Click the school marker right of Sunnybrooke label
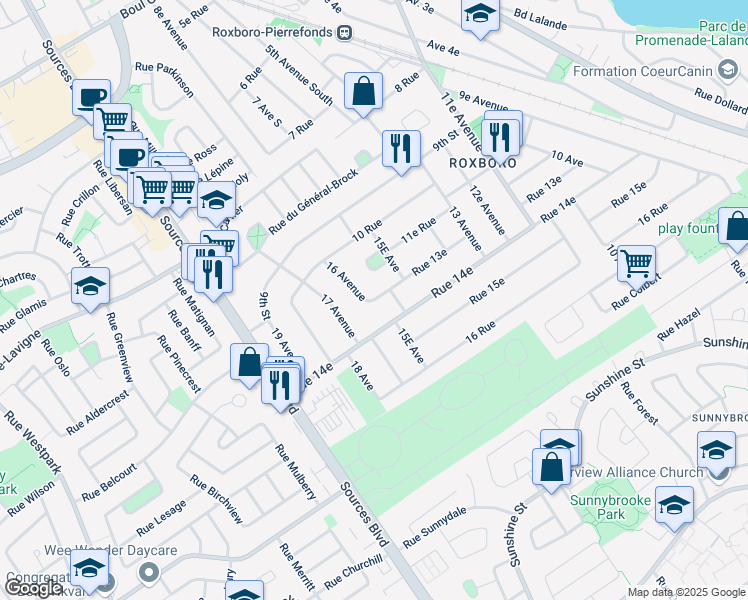 (x=716, y=451)
